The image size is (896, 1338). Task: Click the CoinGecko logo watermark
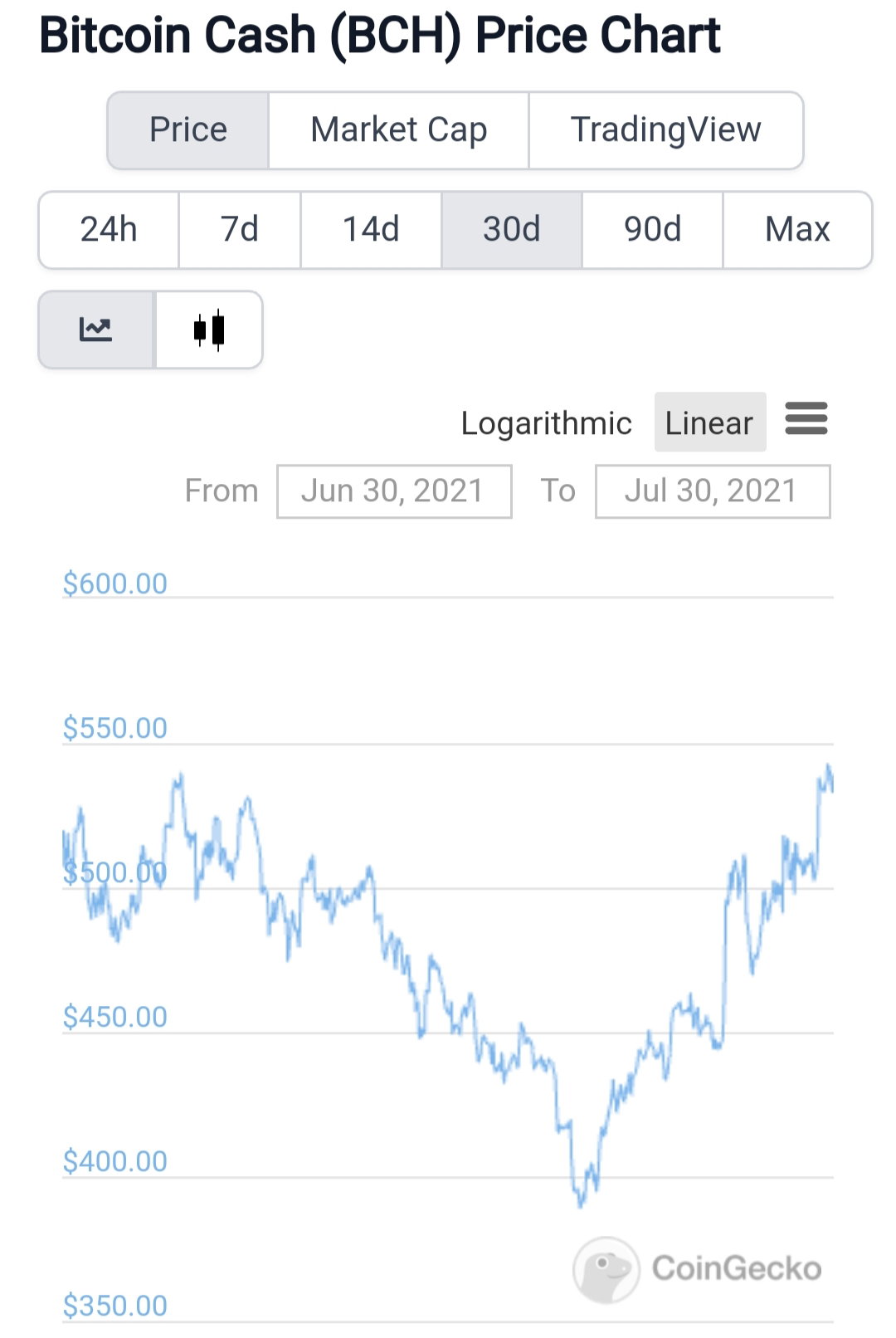(697, 1269)
